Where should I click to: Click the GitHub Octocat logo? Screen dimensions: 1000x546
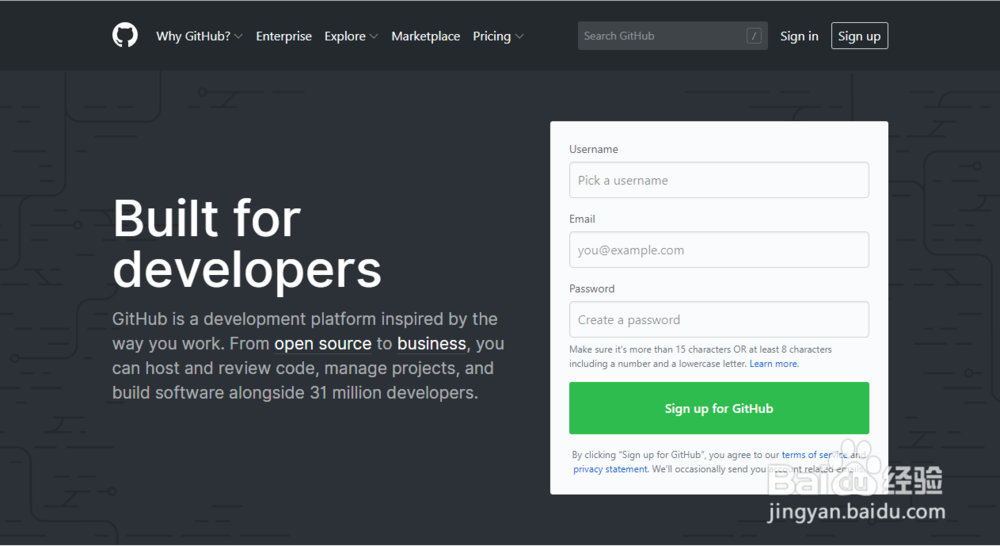[125, 36]
